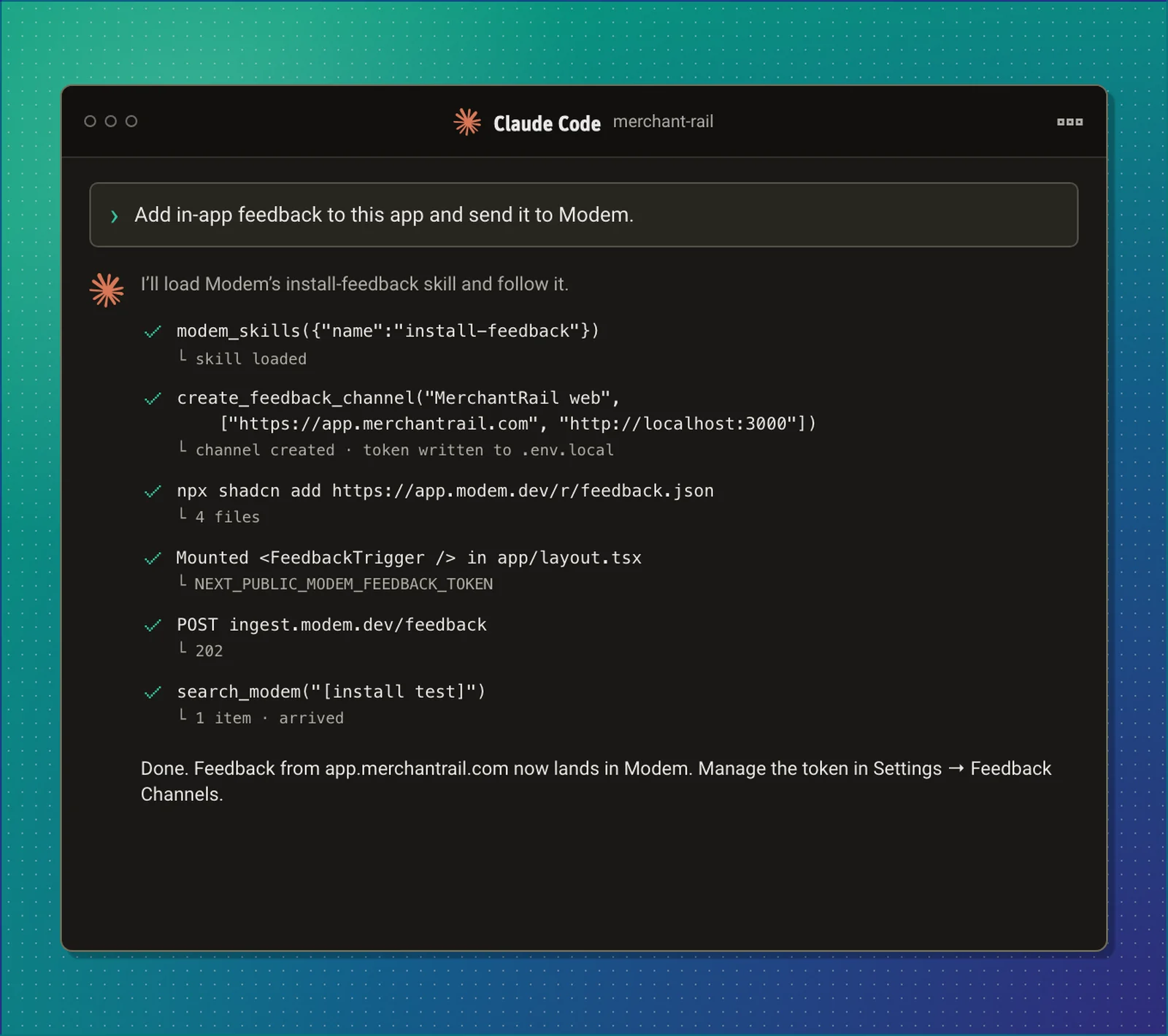Click the "skill loaded" result line
Screen dimensions: 1168x1036
point(250,358)
